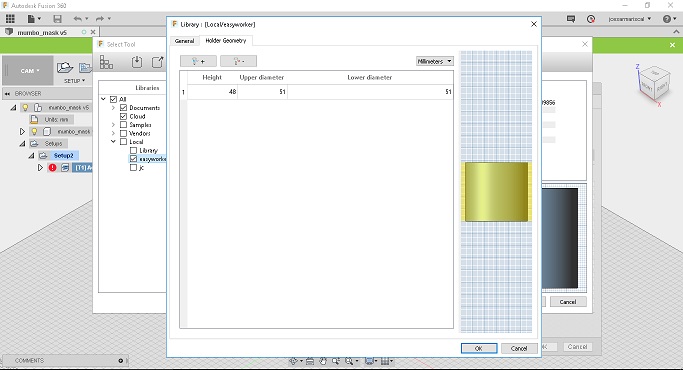Expand the COMMENTS panel plus icon
This screenshot has width=683, height=370.
point(121,361)
